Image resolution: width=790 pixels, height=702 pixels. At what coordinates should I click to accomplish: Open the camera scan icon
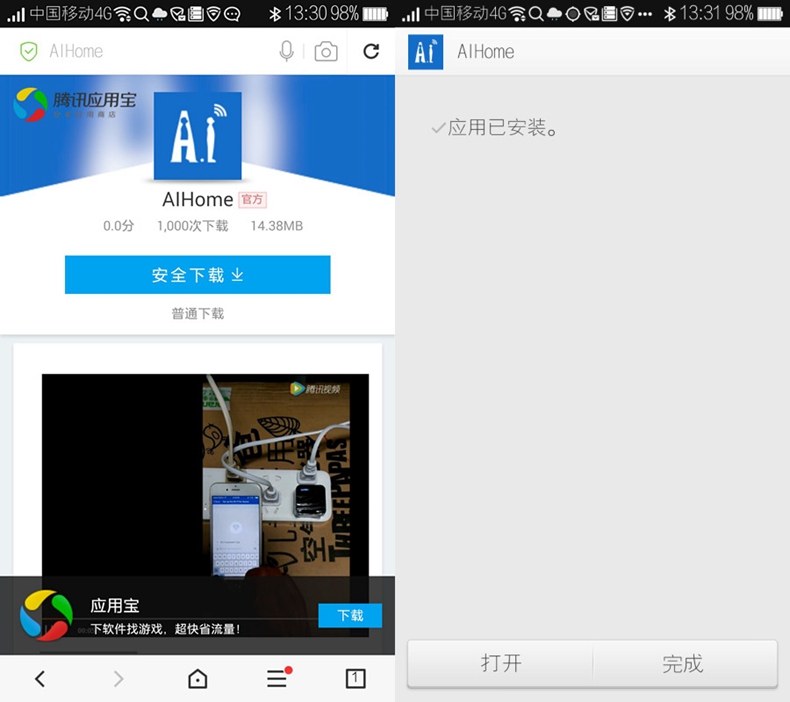click(x=326, y=52)
